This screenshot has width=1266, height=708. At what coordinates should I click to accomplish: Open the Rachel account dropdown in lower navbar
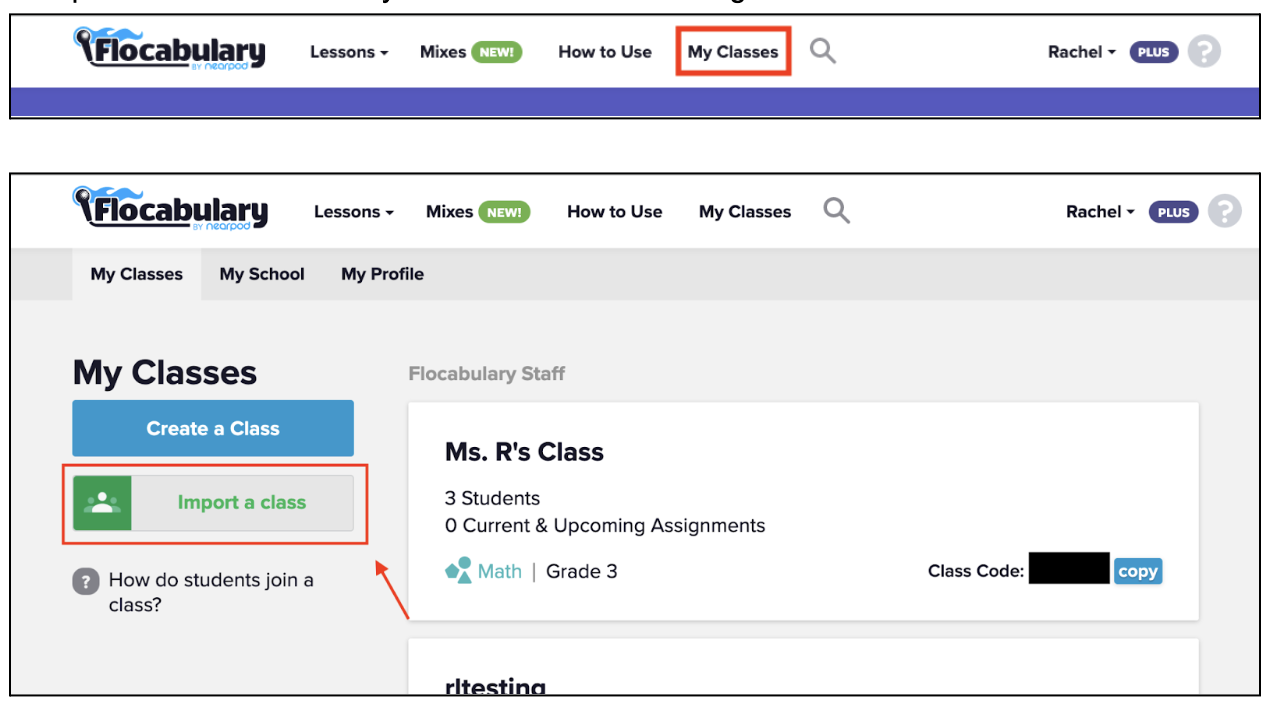1100,212
